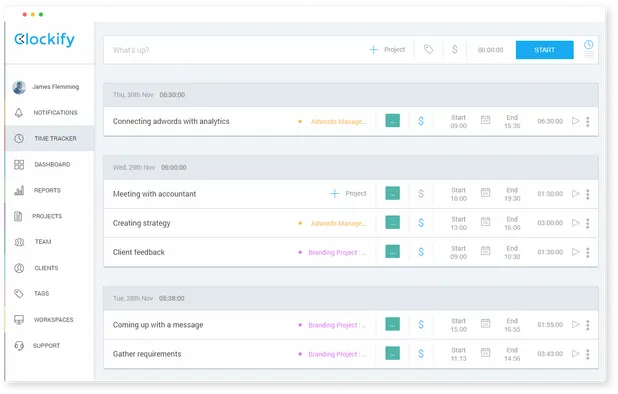This screenshot has width=618, height=394.
Task: Edit start time 18:00 of Meeting with accountant
Action: (x=458, y=198)
